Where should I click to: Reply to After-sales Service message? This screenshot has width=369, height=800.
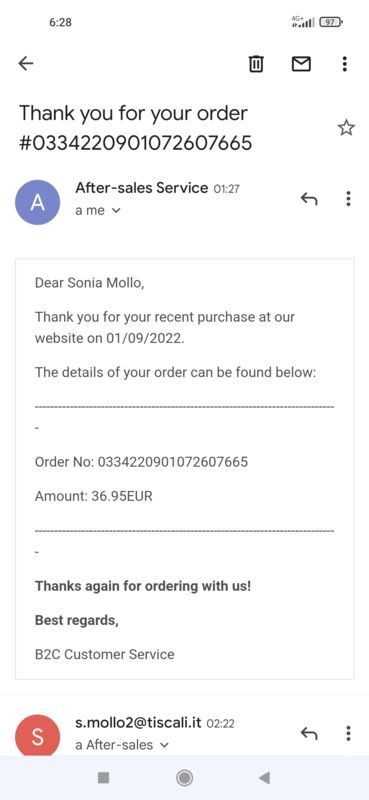pos(309,198)
